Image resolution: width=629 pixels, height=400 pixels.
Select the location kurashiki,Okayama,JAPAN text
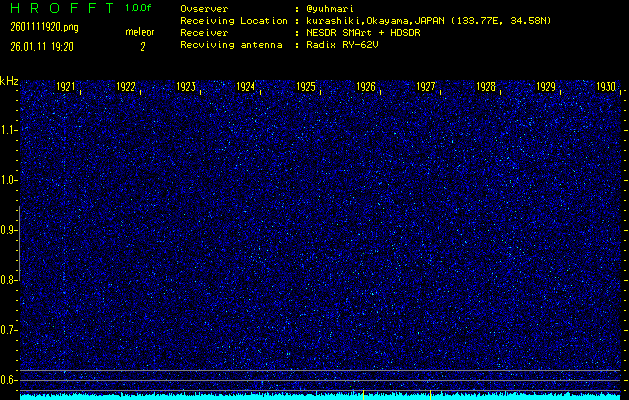(x=375, y=21)
